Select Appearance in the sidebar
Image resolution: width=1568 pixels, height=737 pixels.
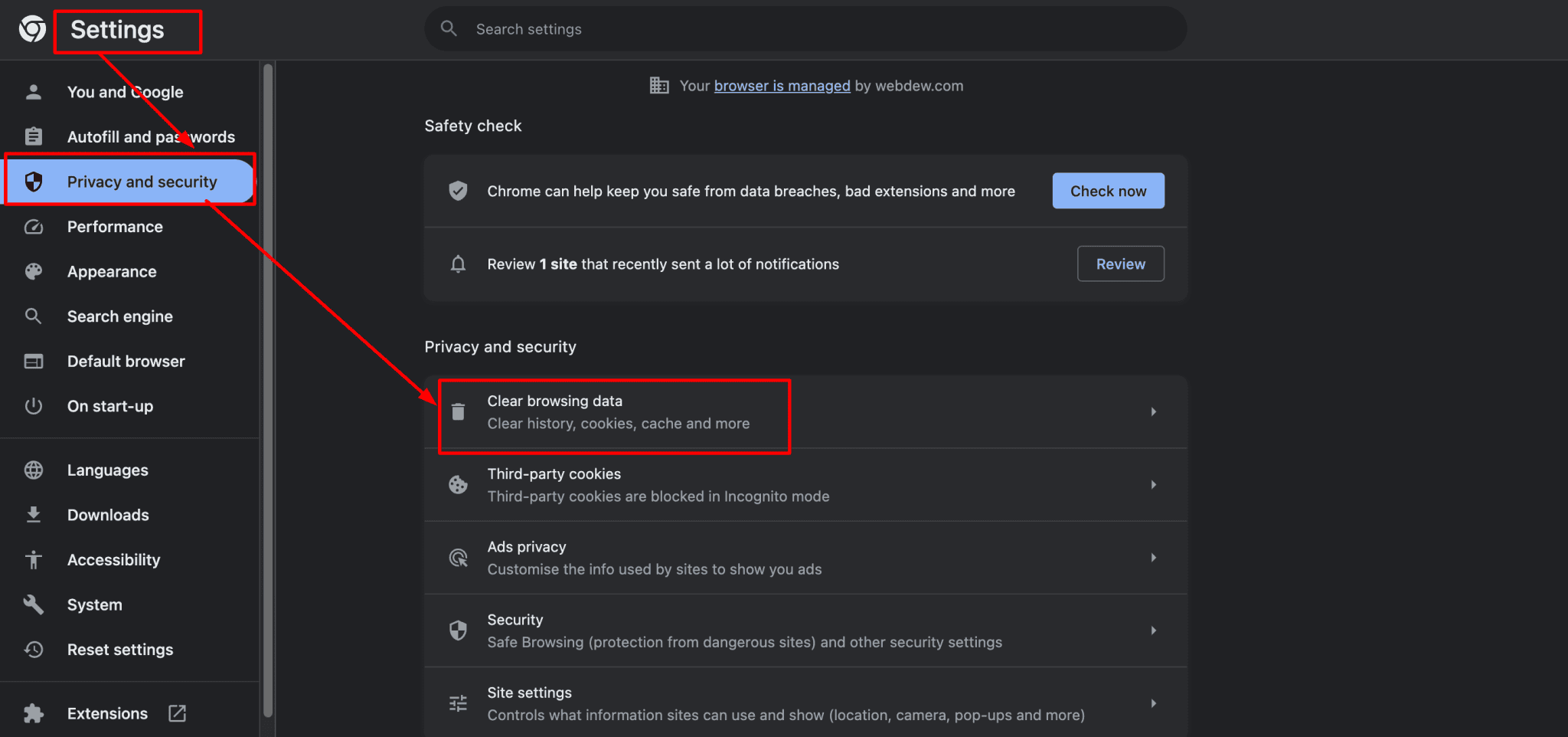(112, 272)
